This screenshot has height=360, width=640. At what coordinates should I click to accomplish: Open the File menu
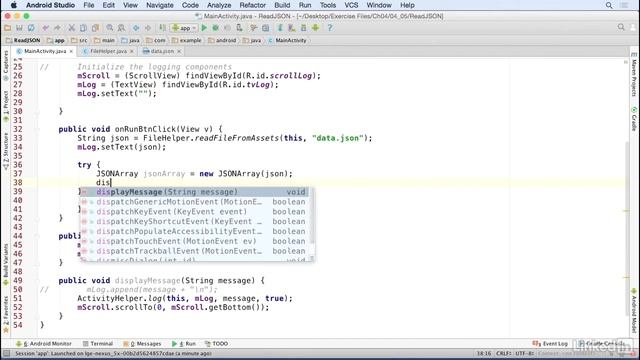pyautogui.click(x=89, y=5)
